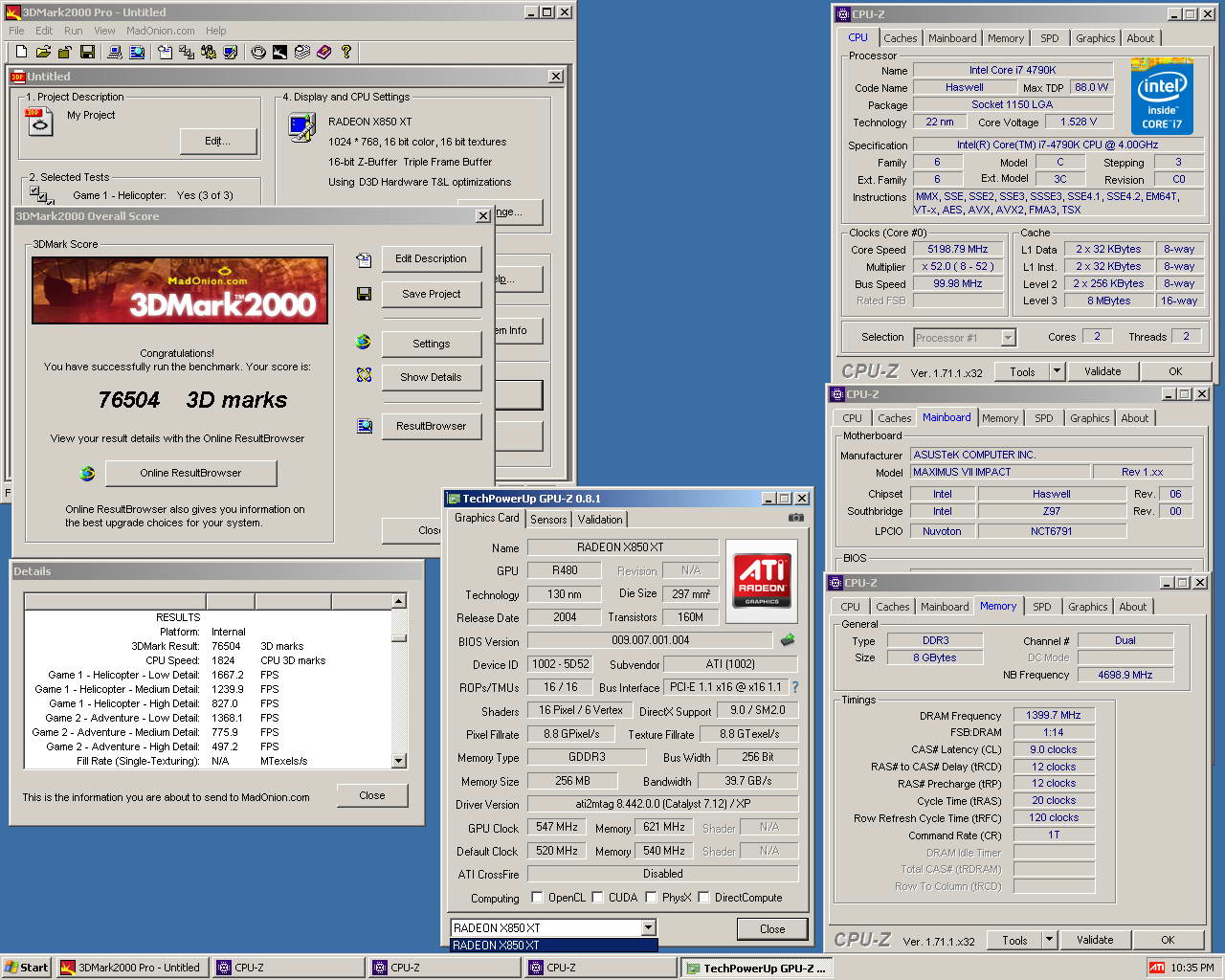Click the Intel Core i7 4790K name field
The height and width of the screenshot is (980, 1225).
(x=1013, y=70)
